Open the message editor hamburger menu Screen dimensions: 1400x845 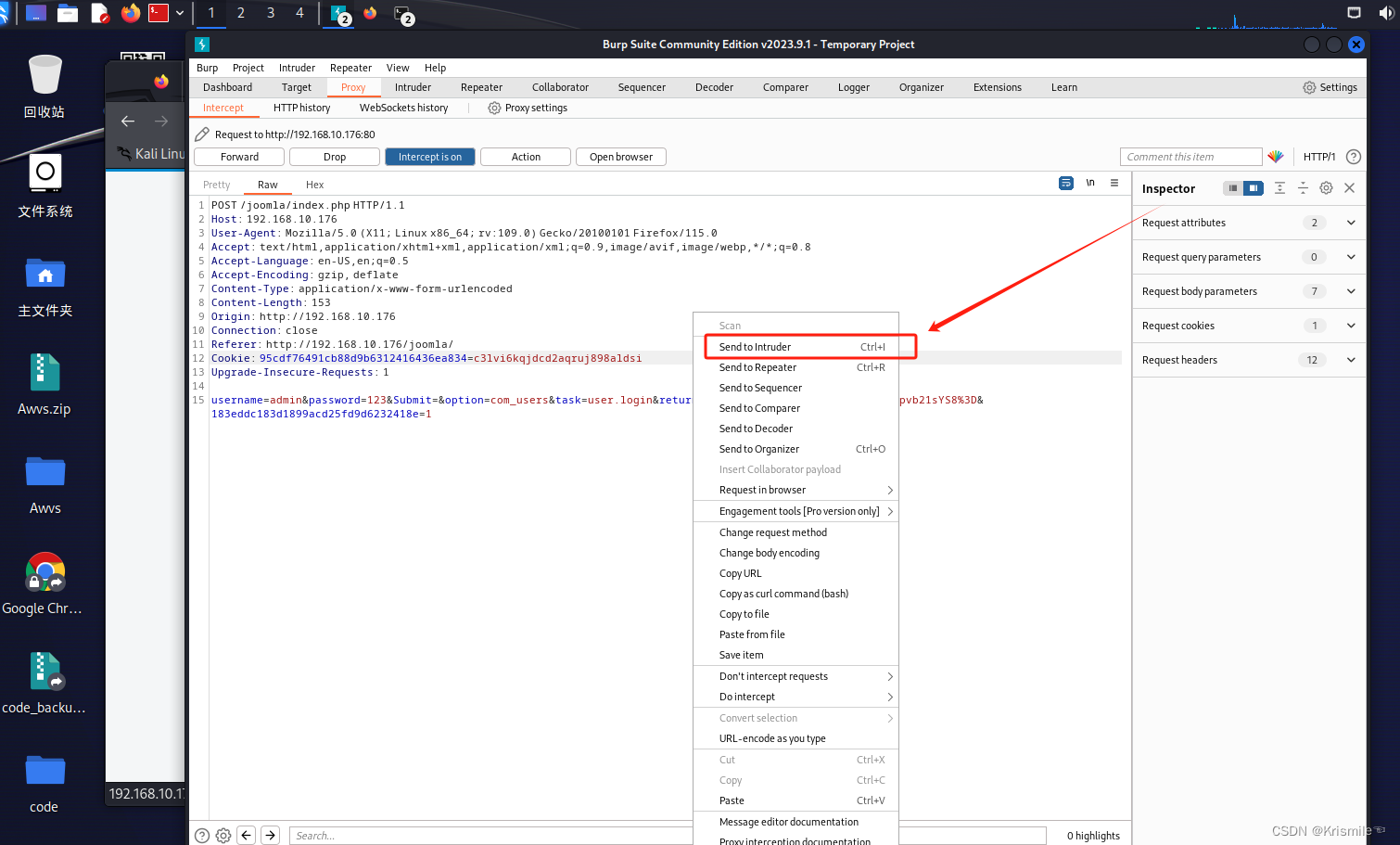1114,184
